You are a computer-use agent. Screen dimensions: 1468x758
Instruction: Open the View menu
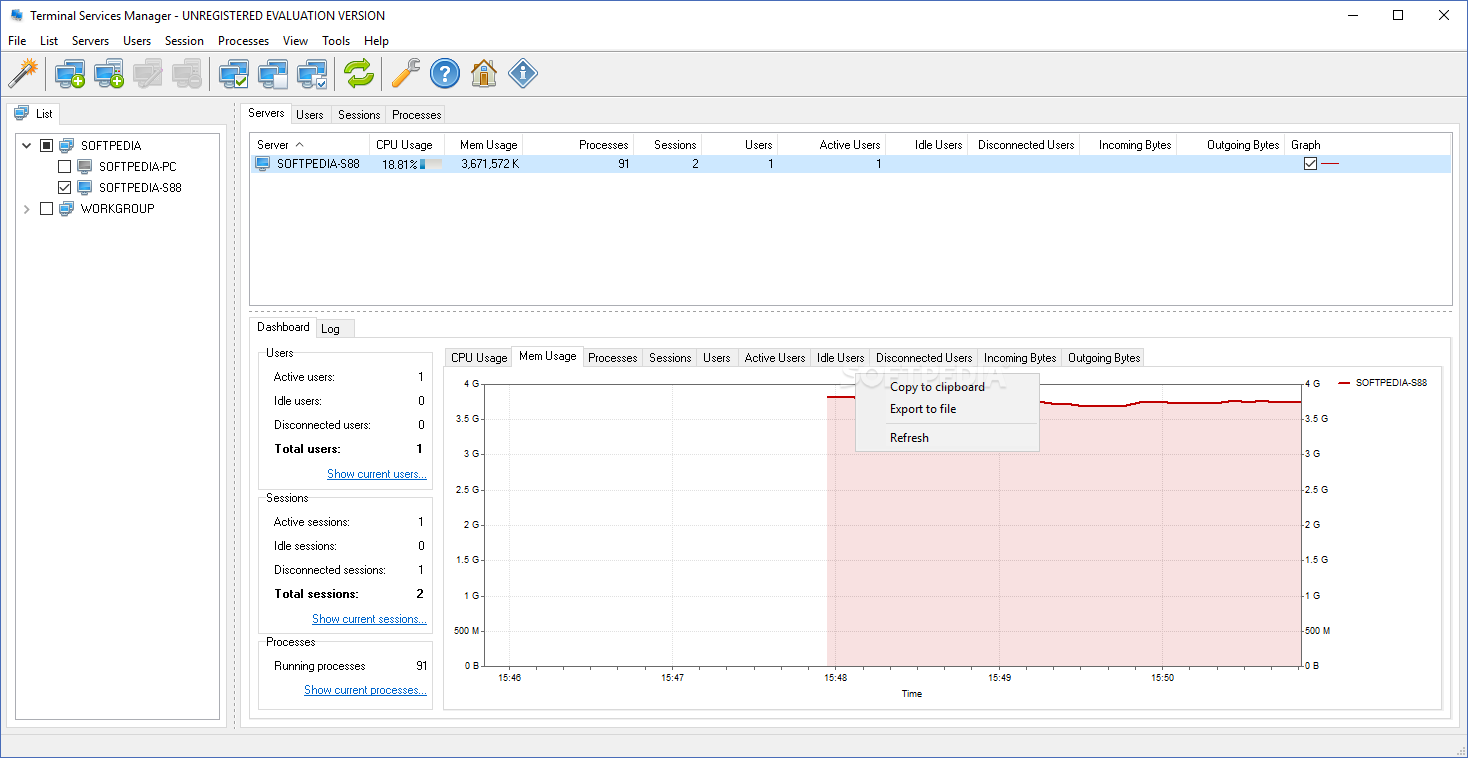point(295,41)
